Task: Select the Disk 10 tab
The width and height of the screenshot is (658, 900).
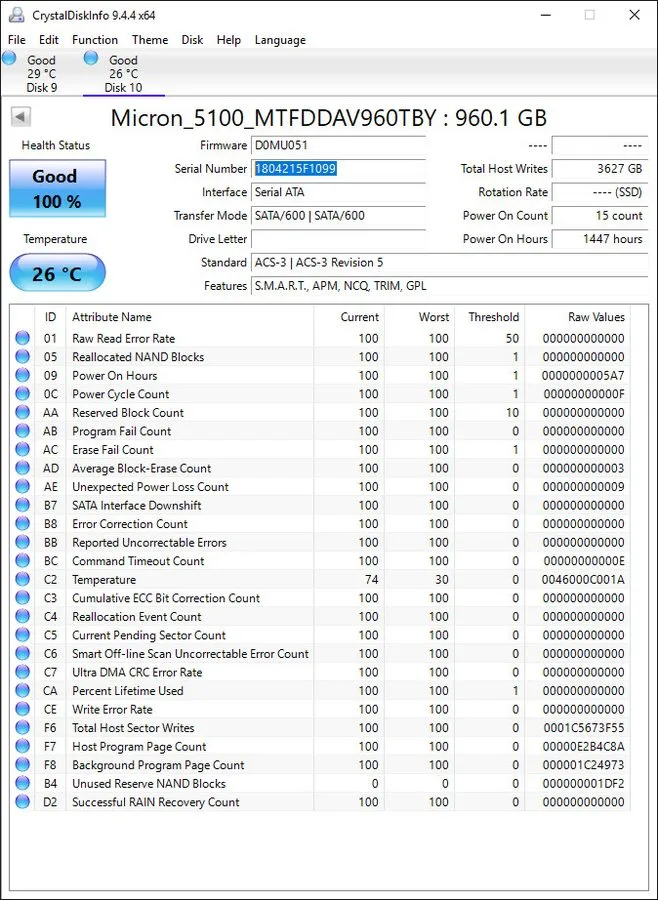Action: pos(123,73)
